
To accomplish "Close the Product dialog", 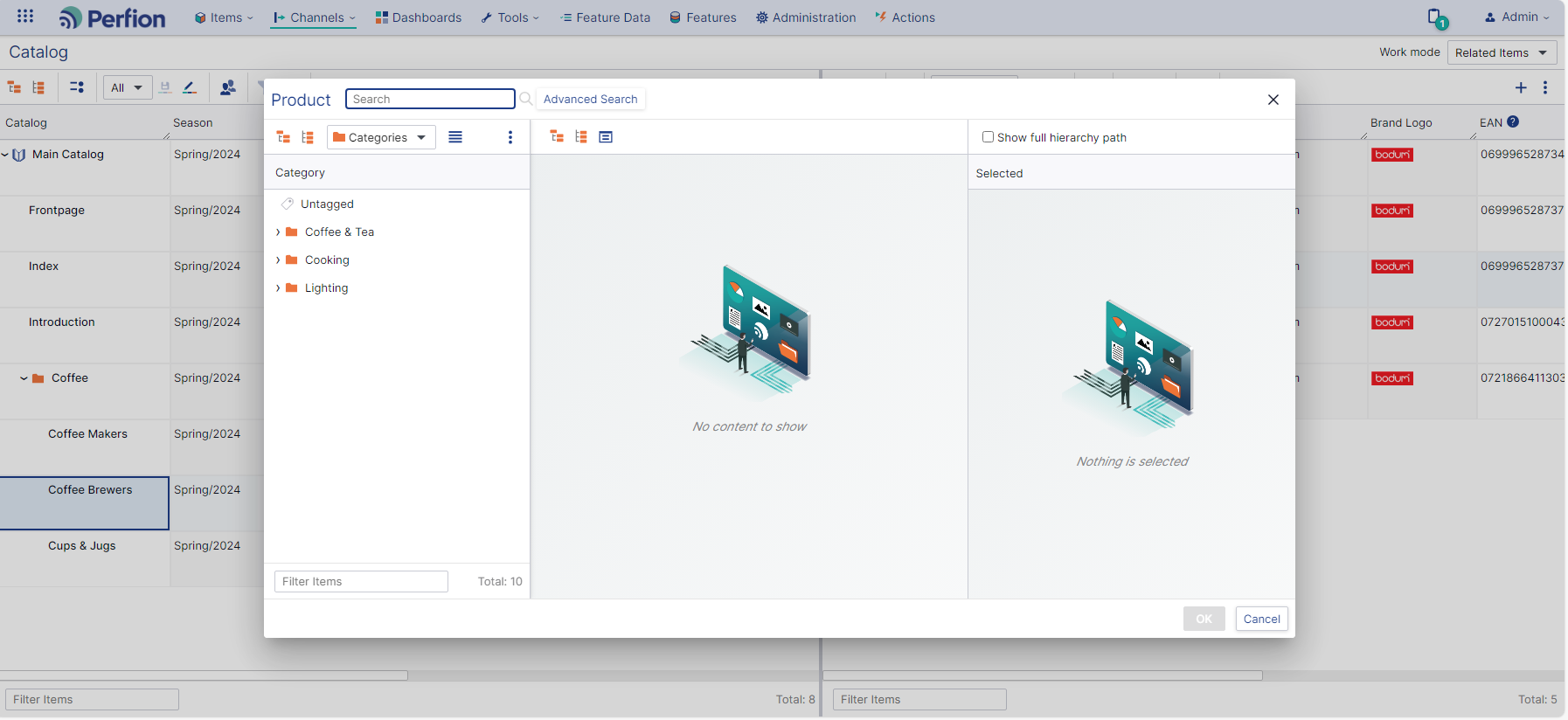I will [x=1273, y=100].
